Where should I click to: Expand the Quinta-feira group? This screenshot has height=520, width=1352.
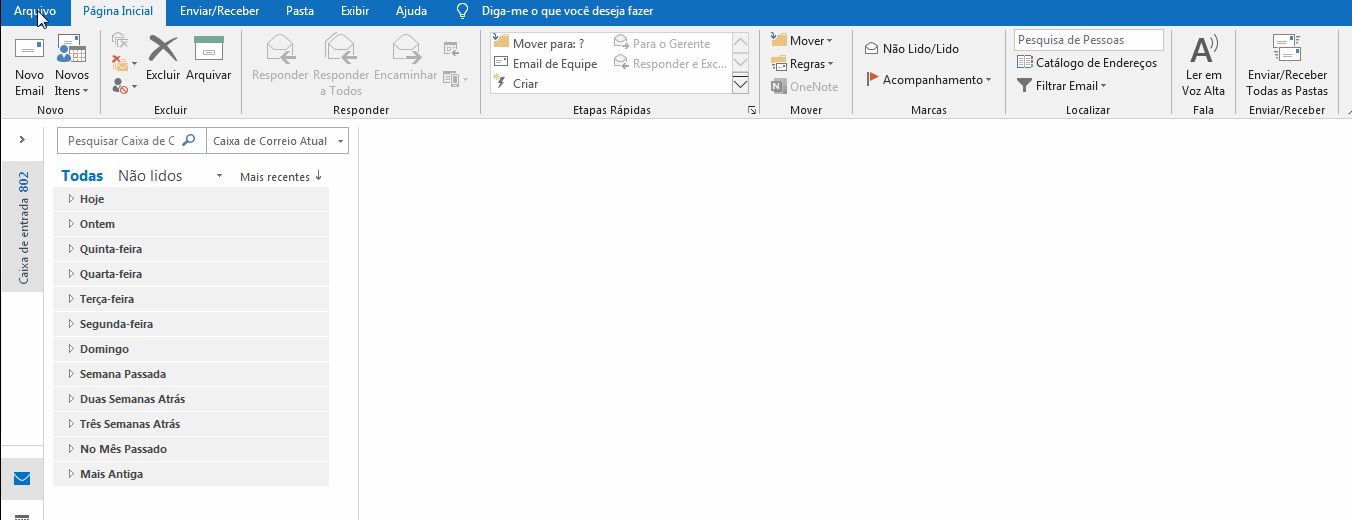[191, 249]
